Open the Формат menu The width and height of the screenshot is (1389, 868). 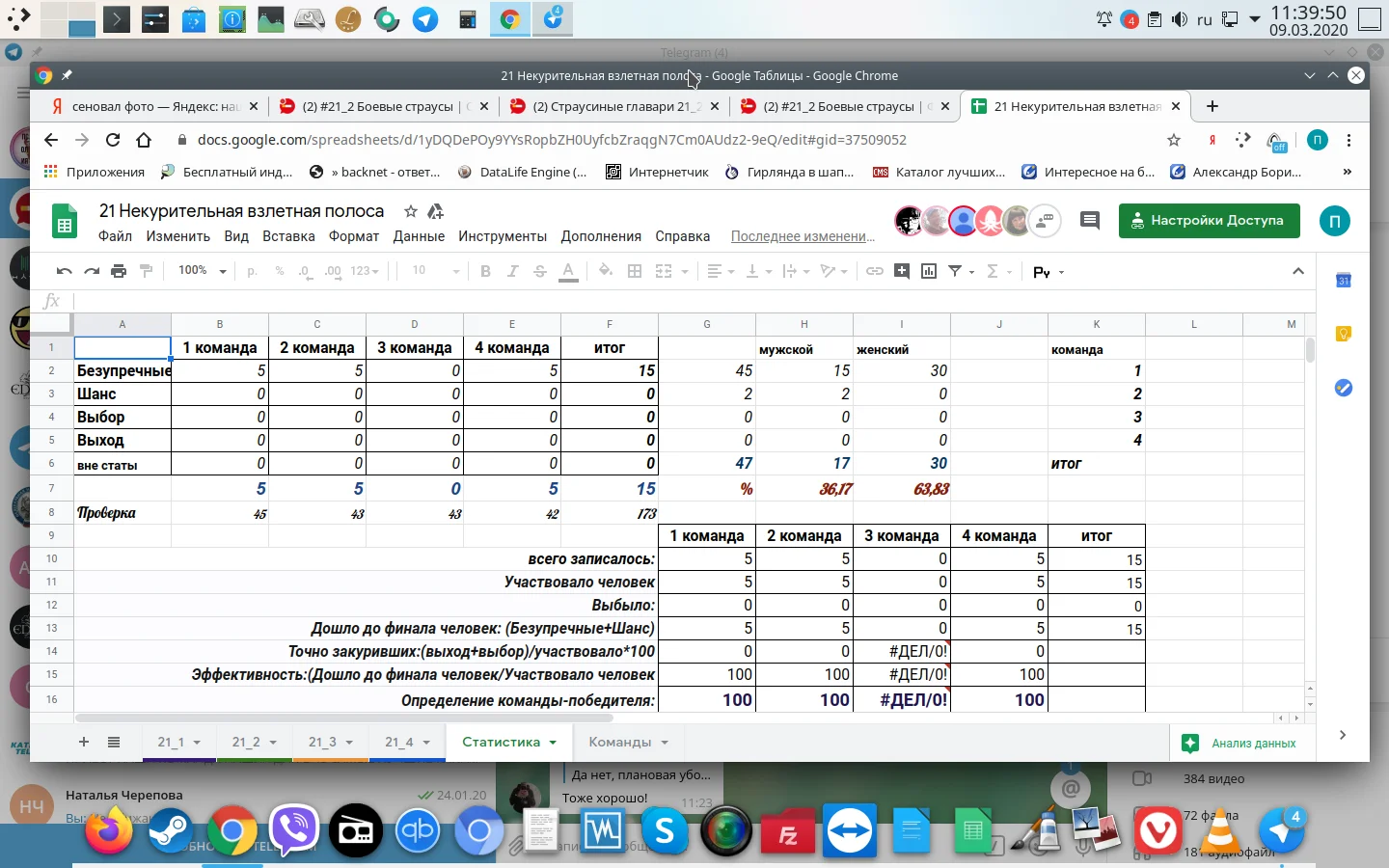coord(353,236)
